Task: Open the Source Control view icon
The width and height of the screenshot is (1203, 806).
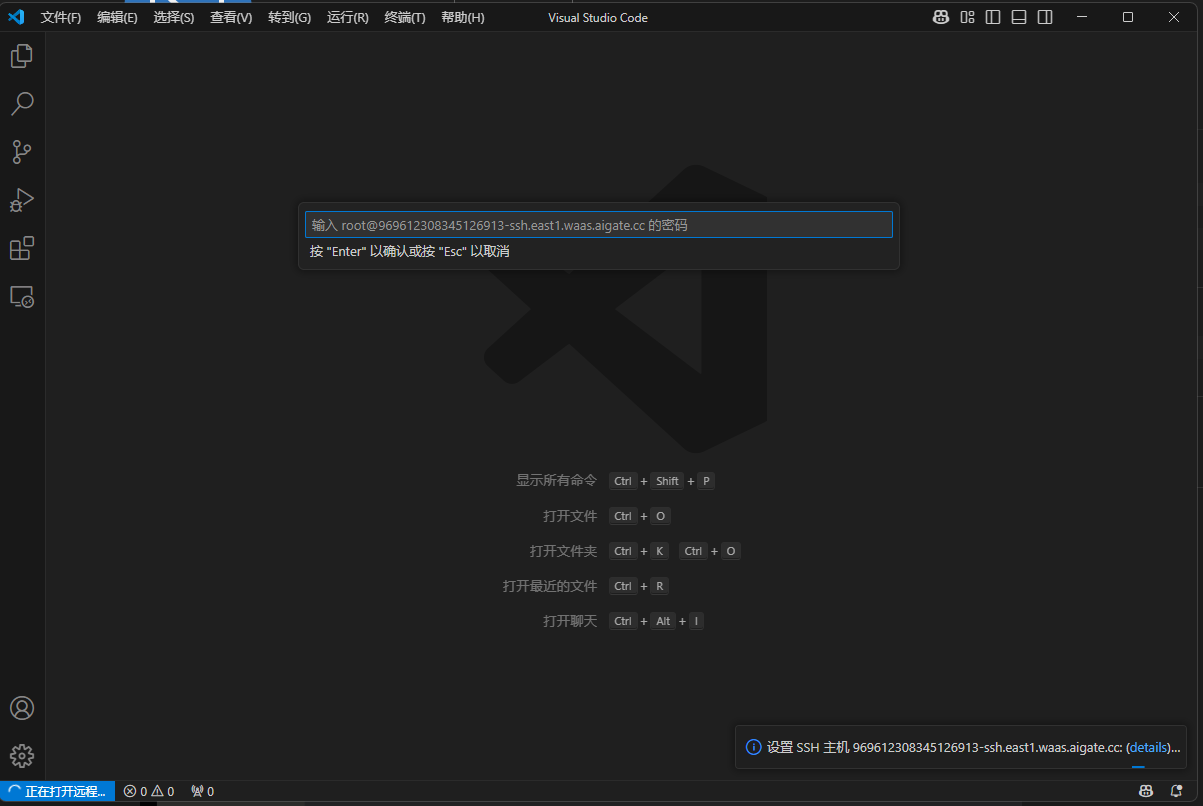Action: coord(22,152)
